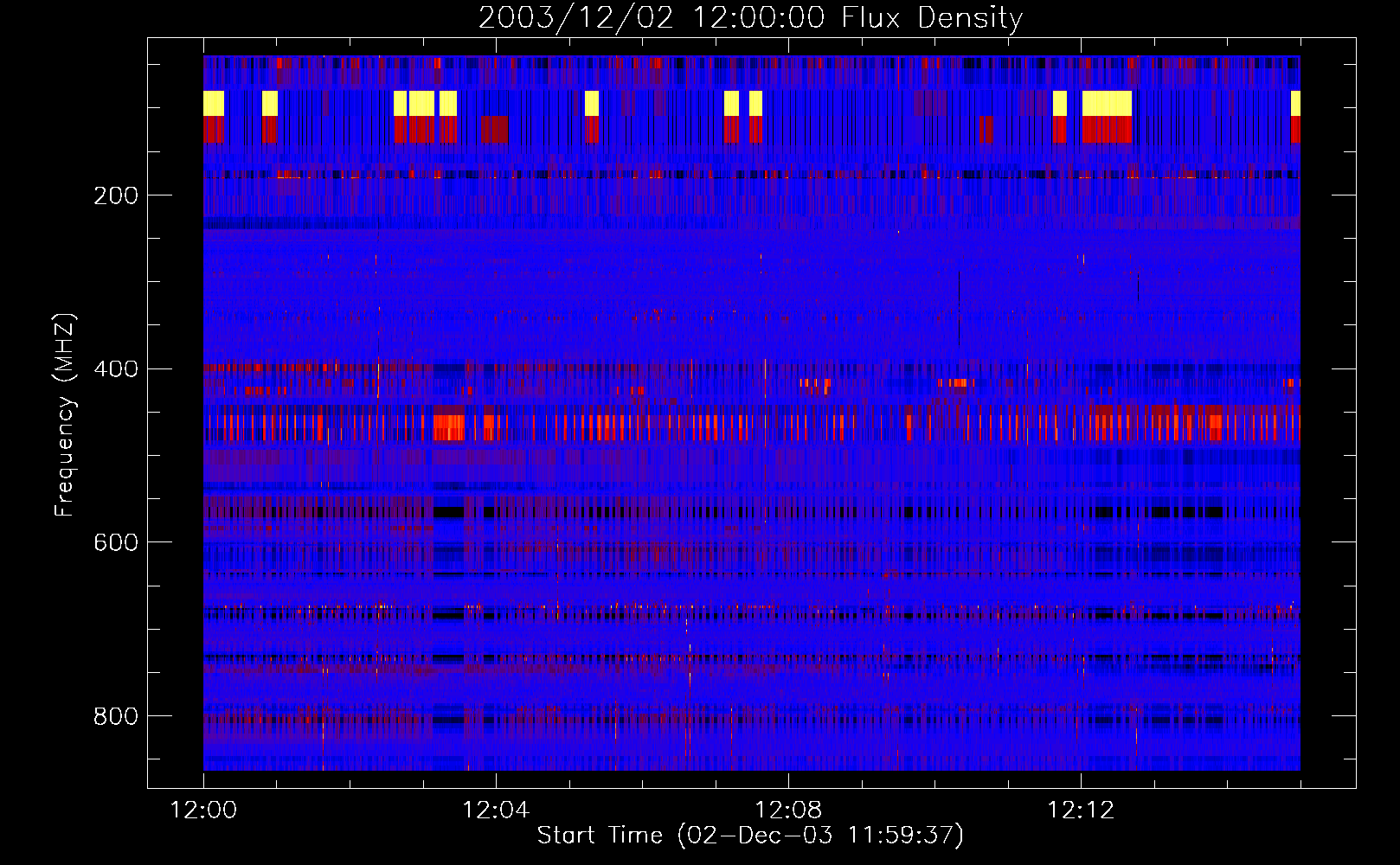Screen dimensions: 1400x865
Task: Click the 12:08 time tick label
Action: 788,810
